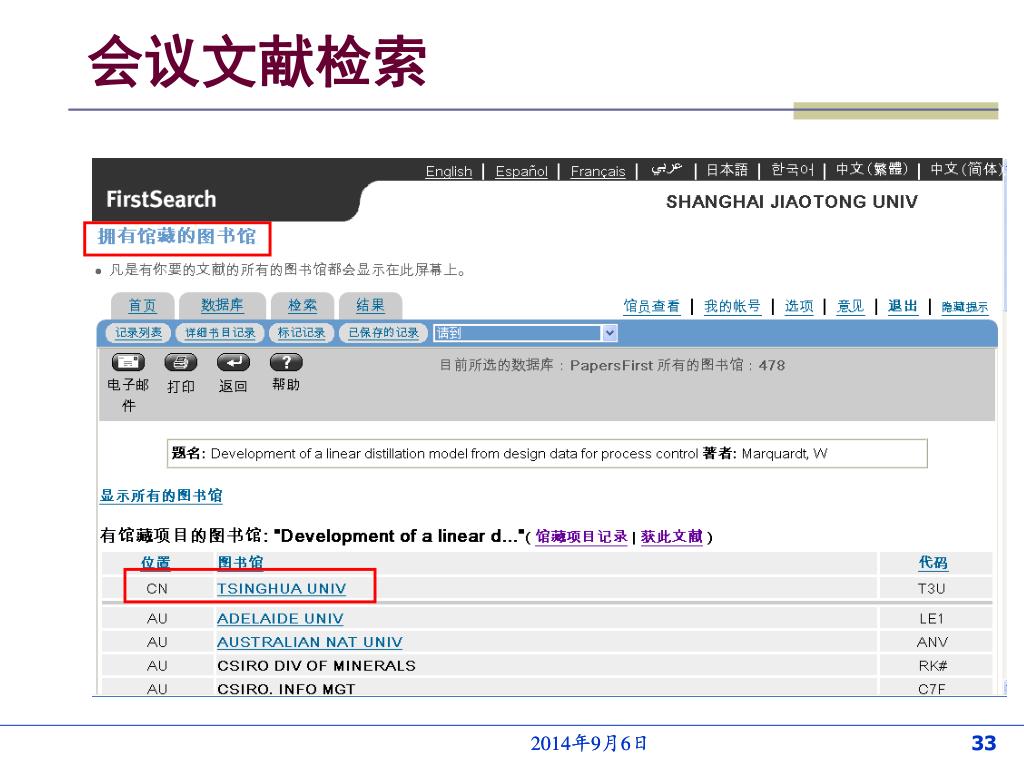Switch language to Arabic
The height and width of the screenshot is (768, 1024).
point(666,169)
